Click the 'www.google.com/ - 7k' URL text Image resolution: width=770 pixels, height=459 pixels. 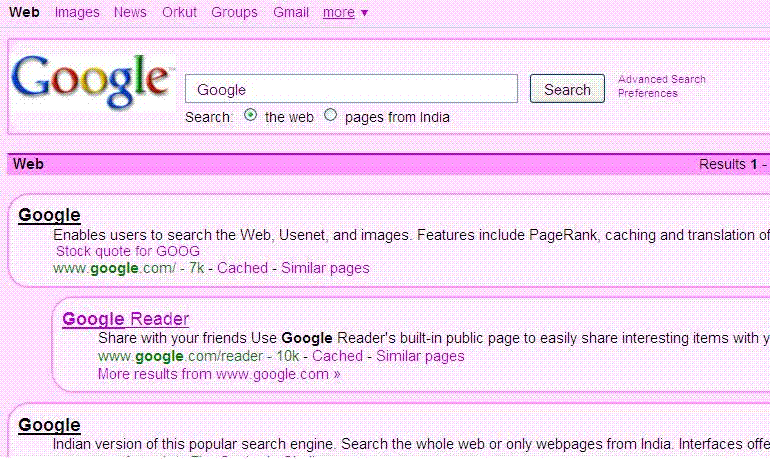129,268
